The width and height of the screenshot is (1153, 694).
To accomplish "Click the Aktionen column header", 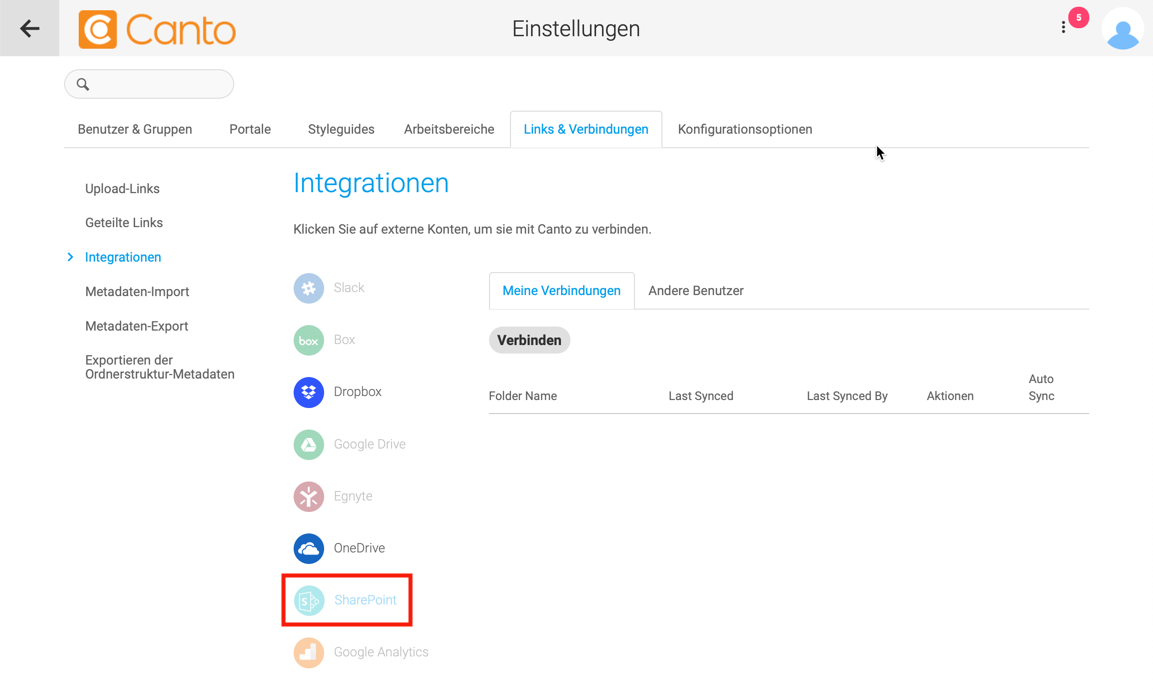I will (950, 396).
